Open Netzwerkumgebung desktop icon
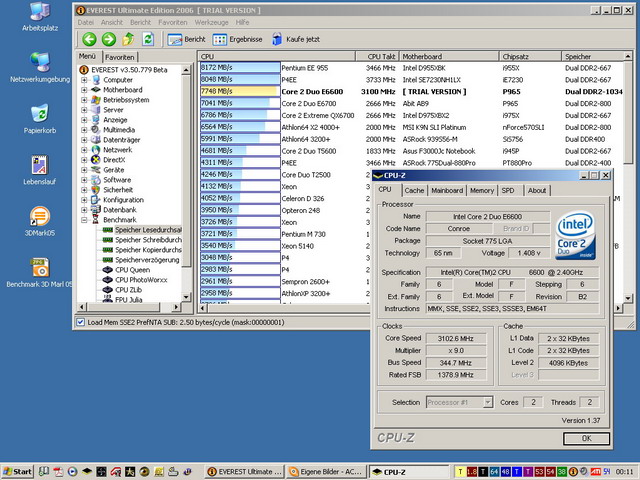 (x=40, y=63)
